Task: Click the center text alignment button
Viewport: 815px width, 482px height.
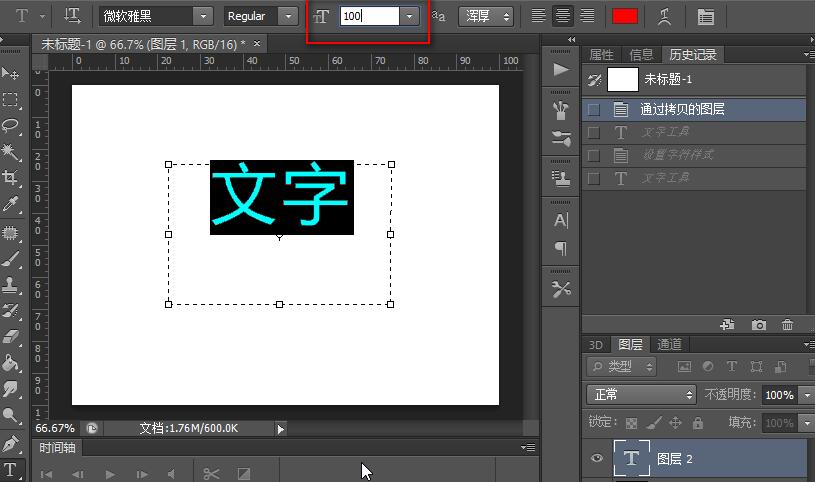Action: [564, 16]
